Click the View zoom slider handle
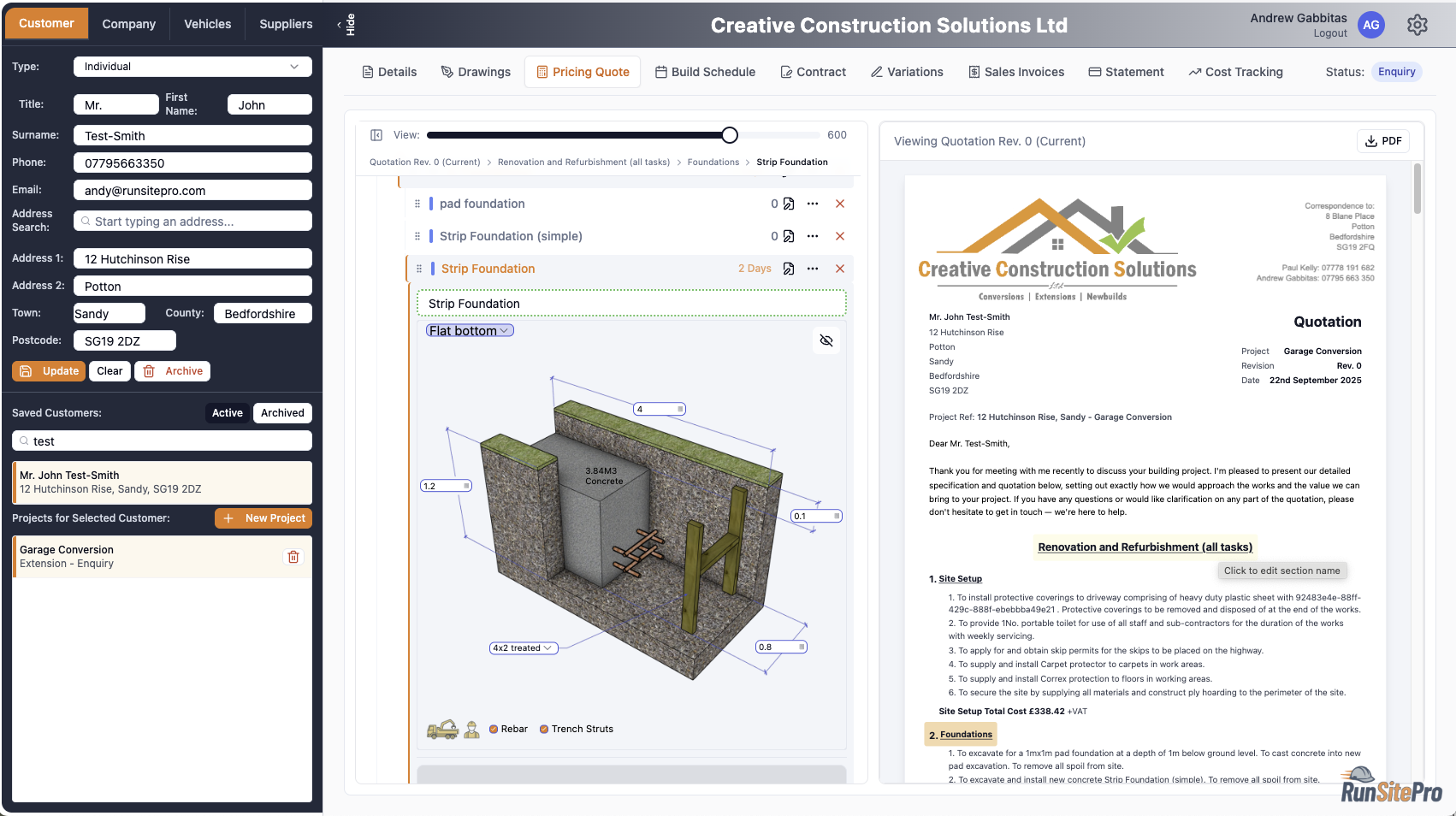The image size is (1456, 816). [x=730, y=135]
